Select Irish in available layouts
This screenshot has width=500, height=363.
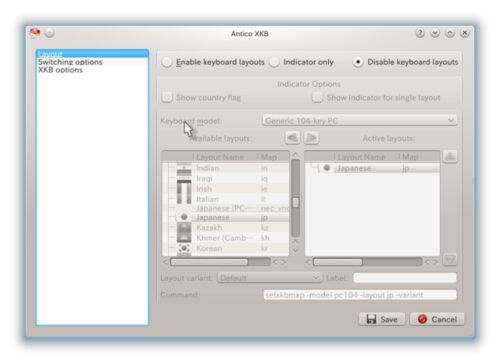(x=226, y=189)
